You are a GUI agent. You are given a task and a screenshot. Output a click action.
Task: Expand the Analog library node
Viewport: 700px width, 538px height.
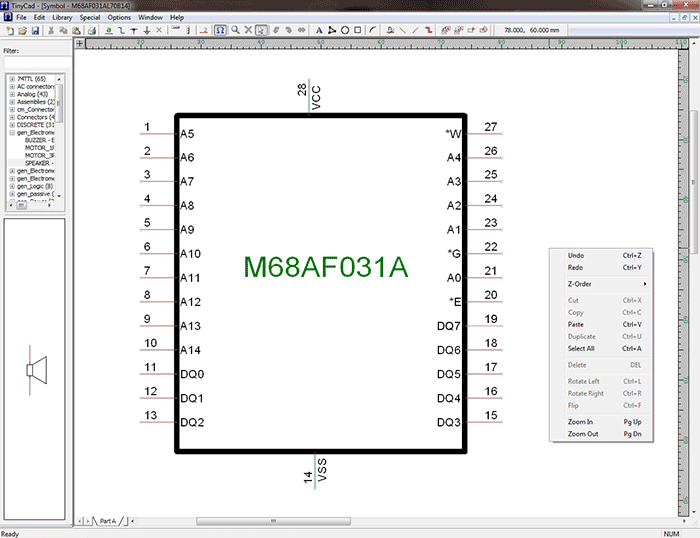point(12,94)
